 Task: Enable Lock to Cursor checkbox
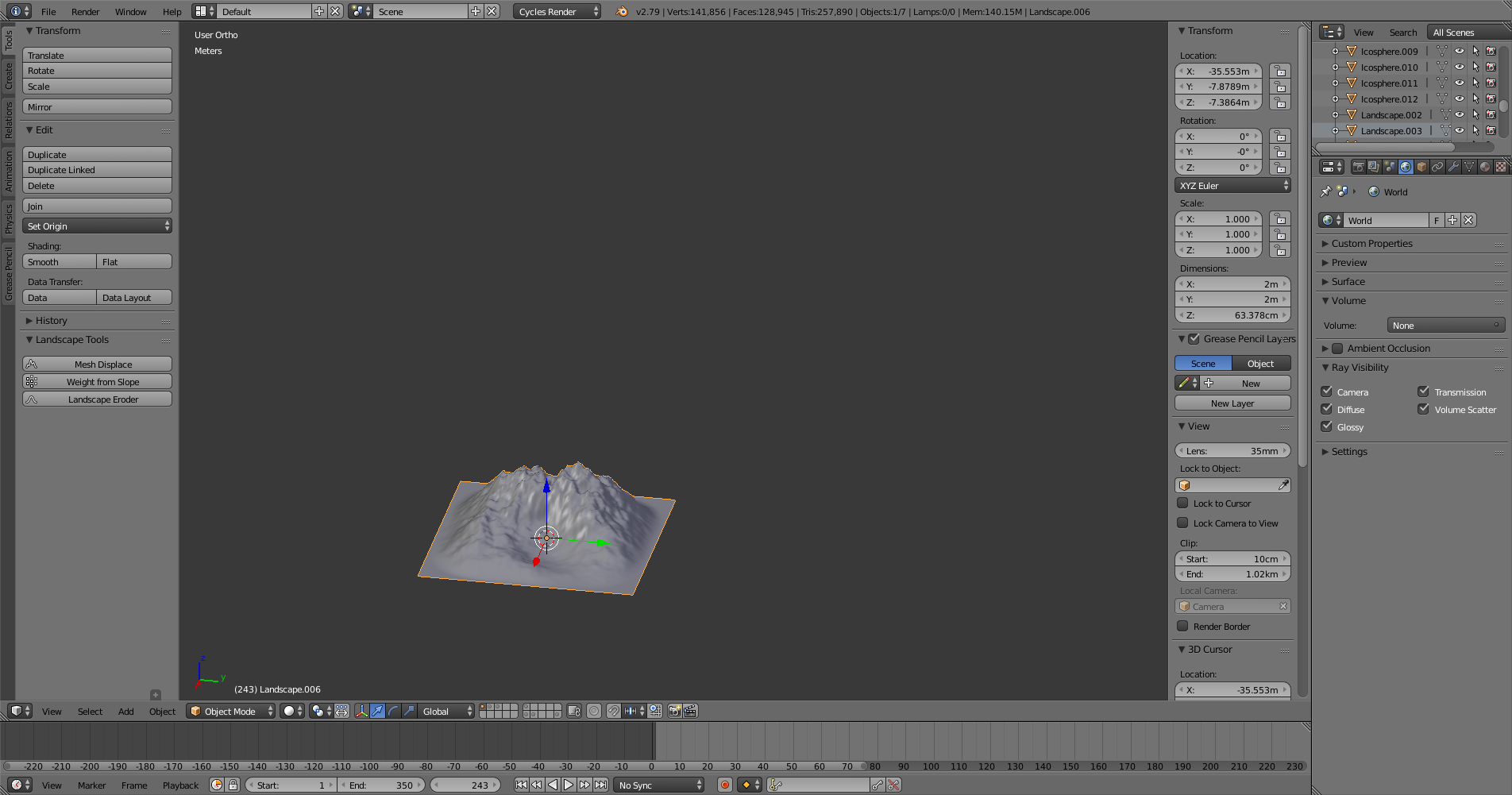[x=1182, y=503]
